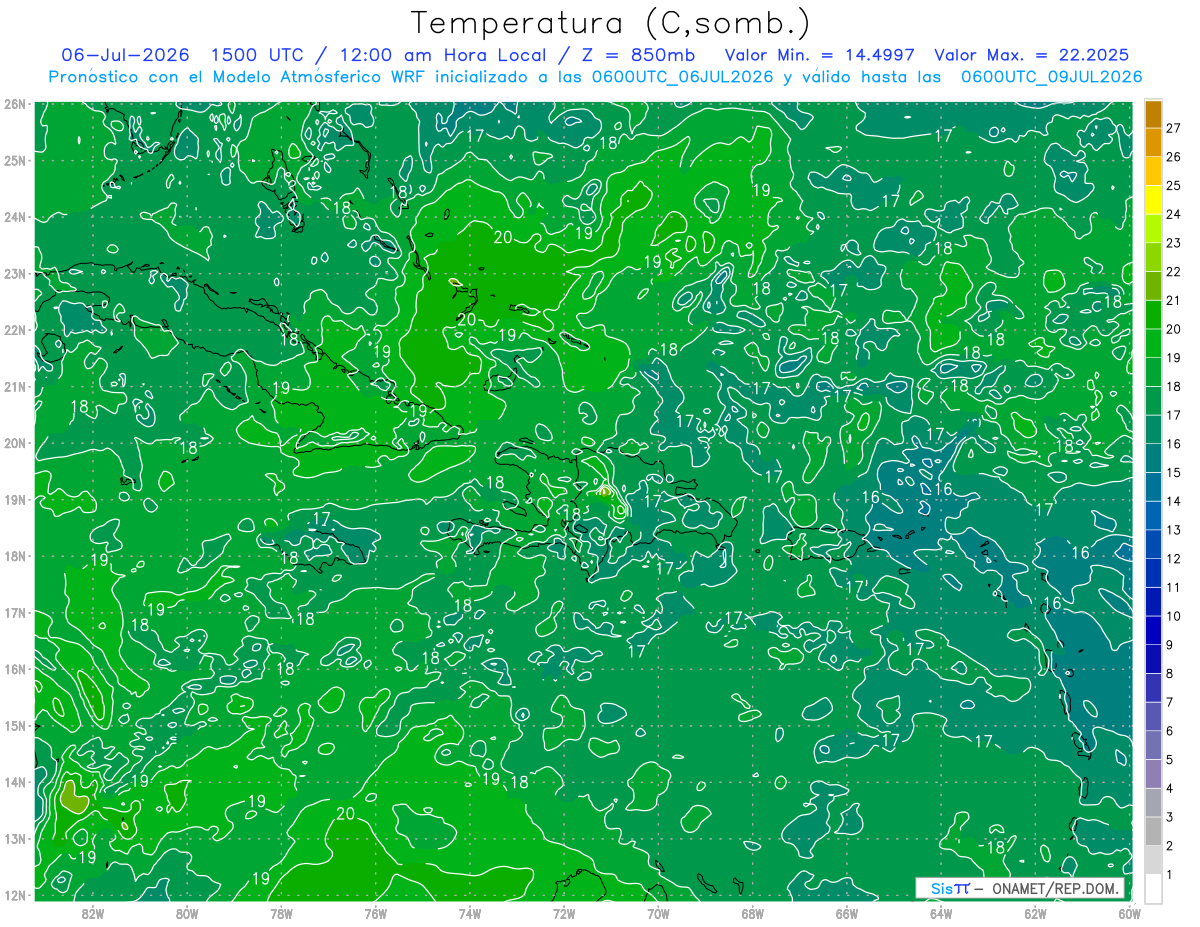Image resolution: width=1200 pixels, height=927 pixels.
Task: Click the "78W" longitude axis label
Action: tap(281, 913)
